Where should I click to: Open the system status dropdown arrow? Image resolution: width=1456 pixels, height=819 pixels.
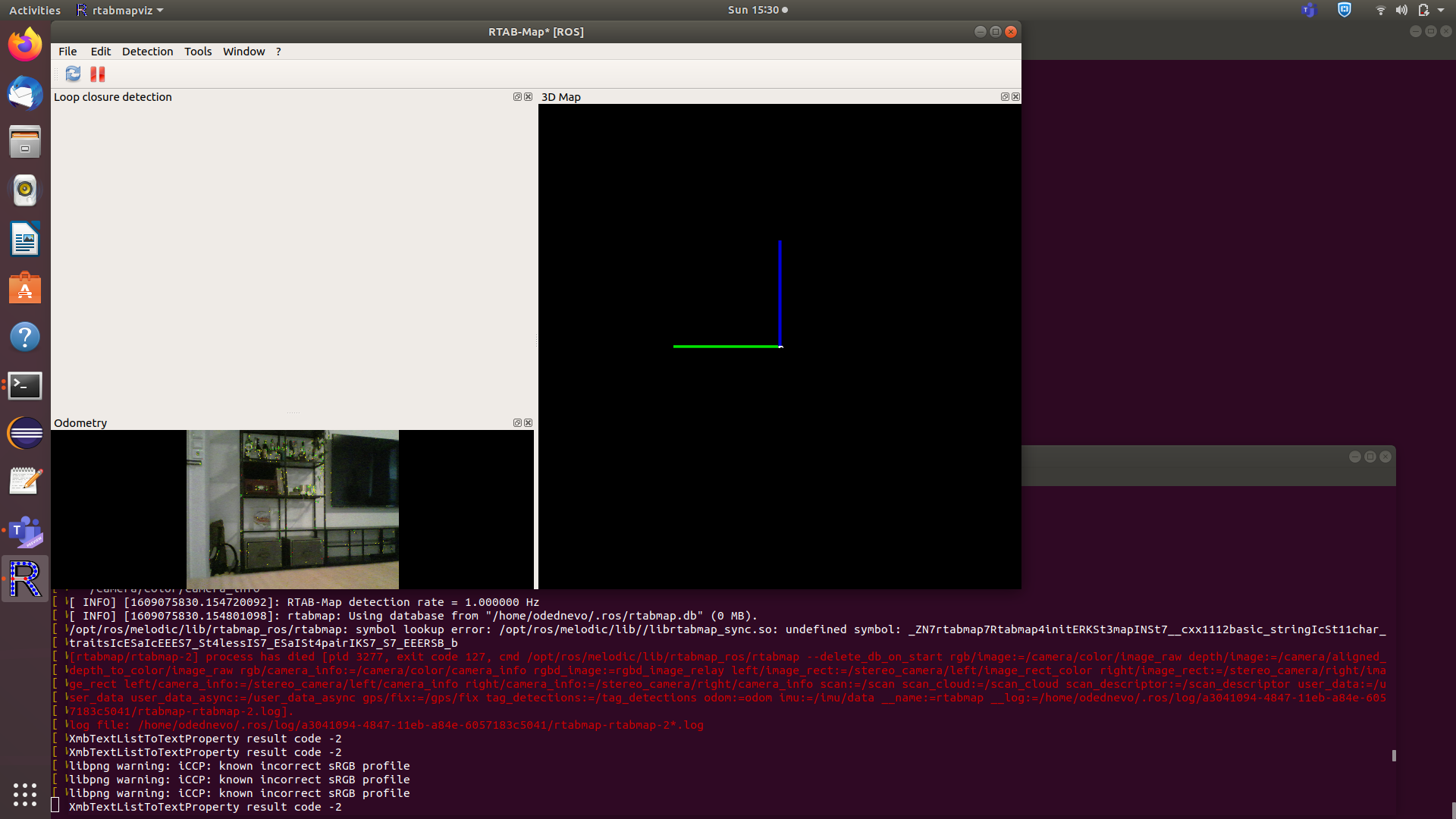click(1441, 11)
